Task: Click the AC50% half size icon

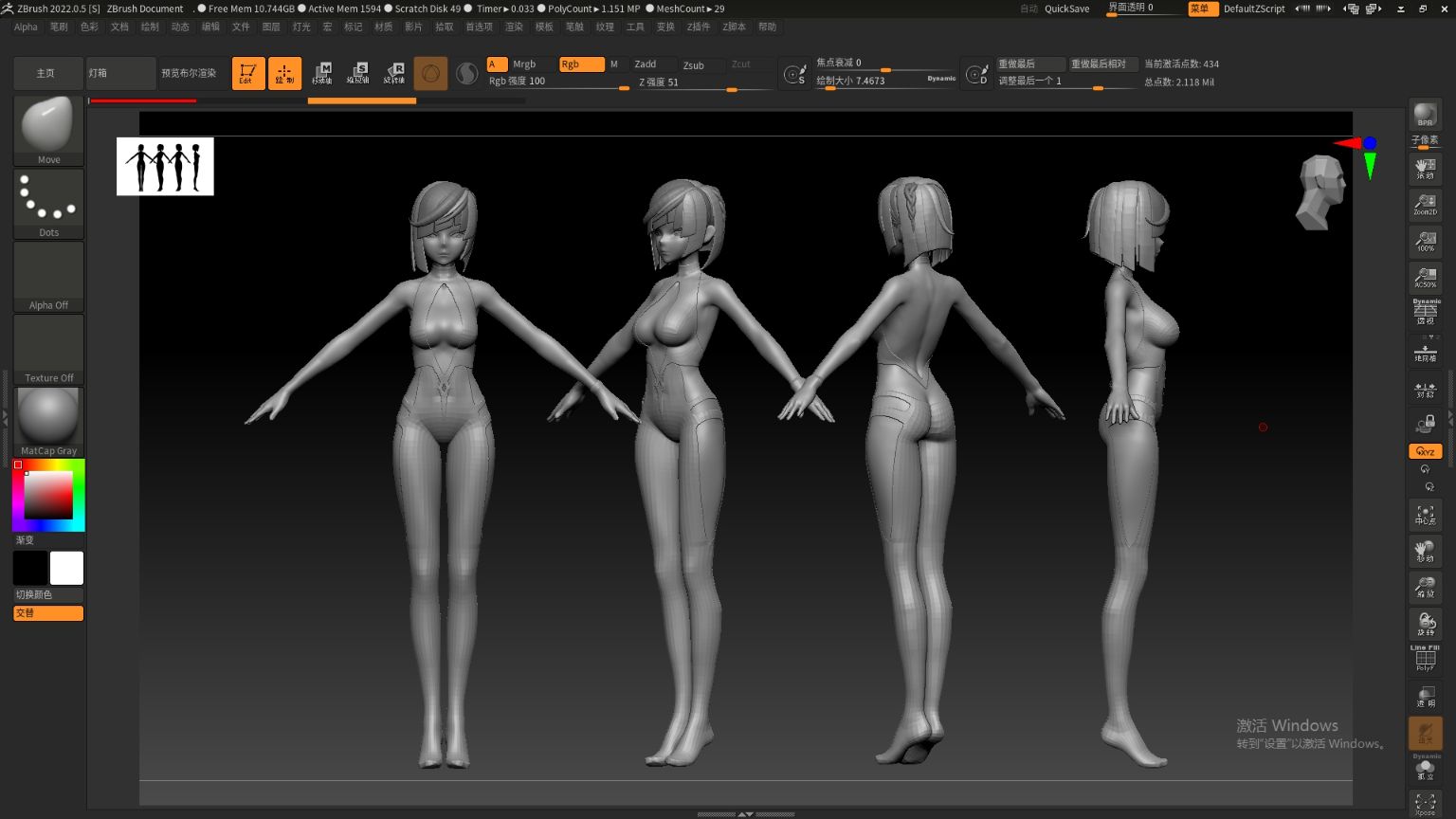Action: point(1425,277)
